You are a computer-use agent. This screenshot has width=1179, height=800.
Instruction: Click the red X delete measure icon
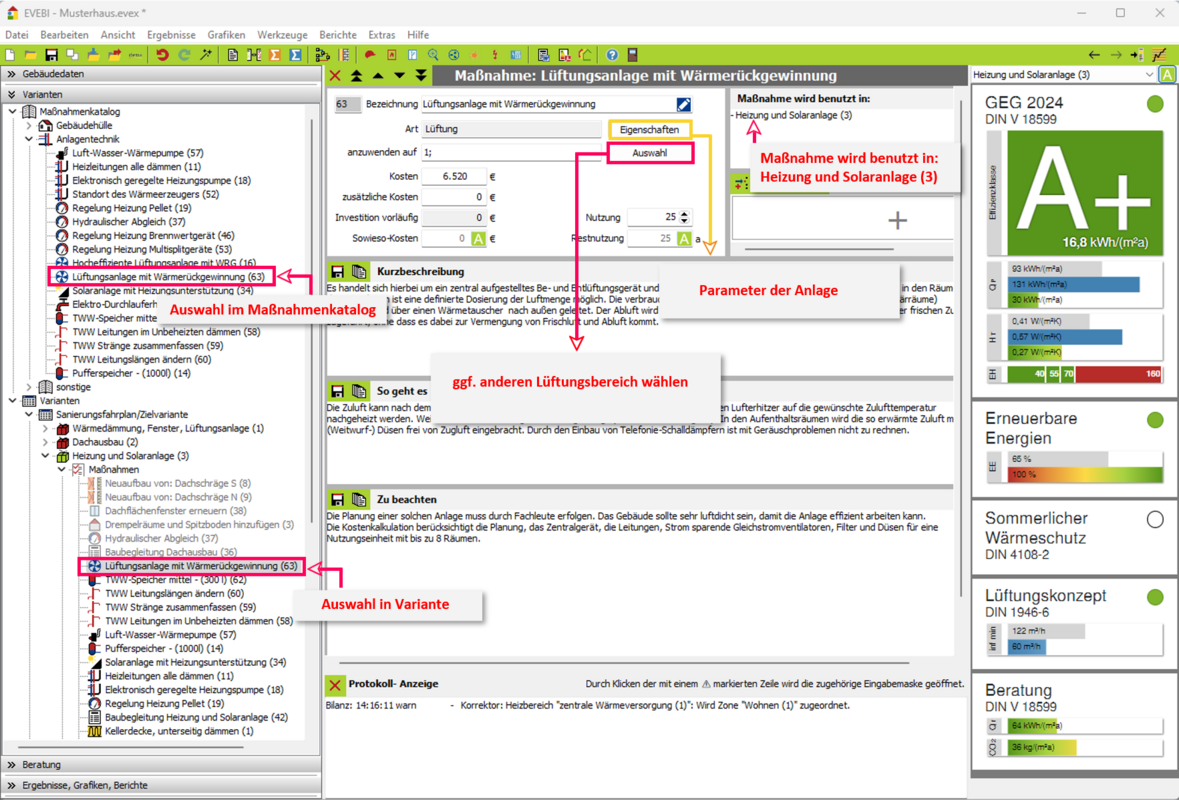tap(335, 76)
